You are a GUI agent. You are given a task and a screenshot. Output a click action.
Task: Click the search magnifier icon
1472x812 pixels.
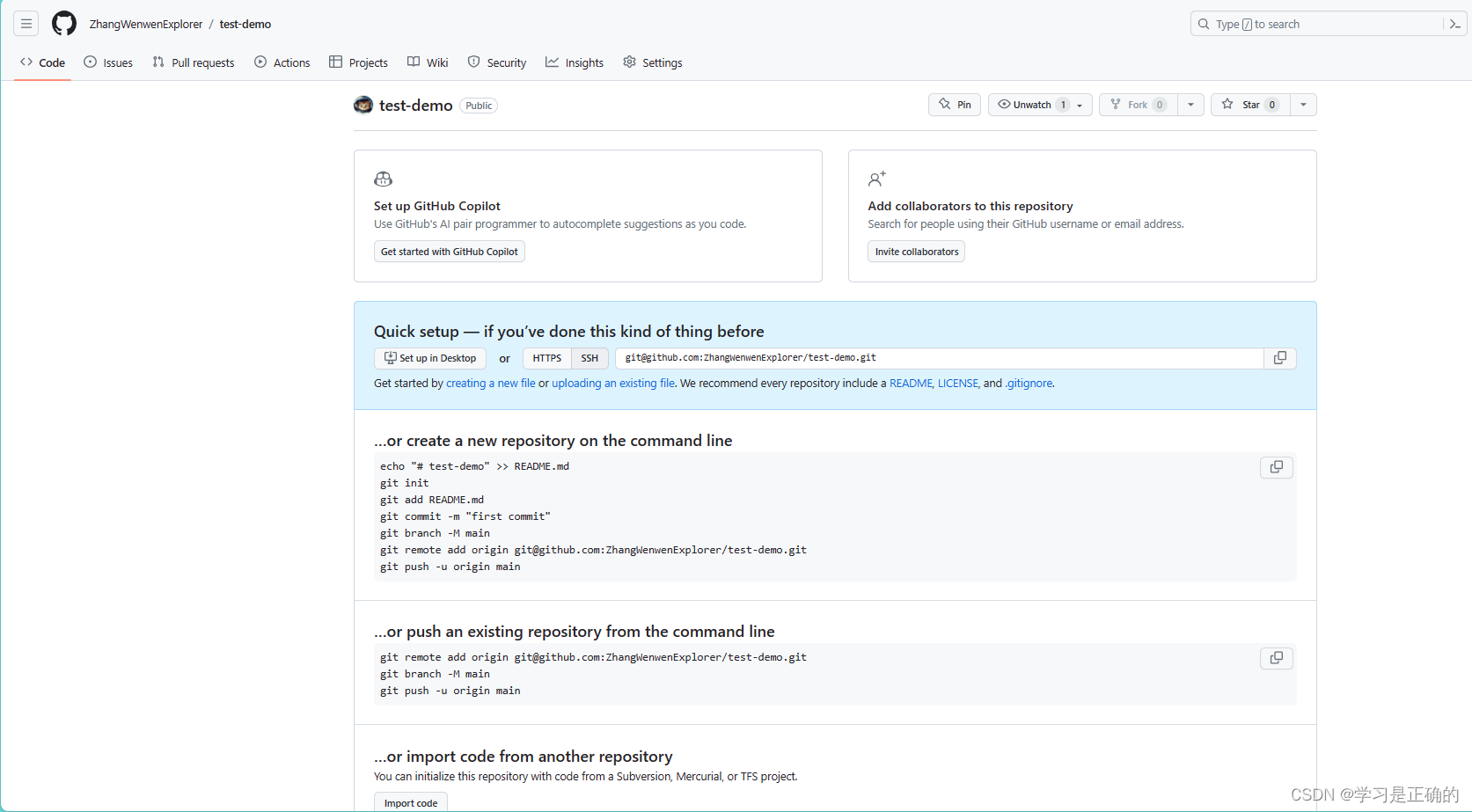tap(1204, 24)
